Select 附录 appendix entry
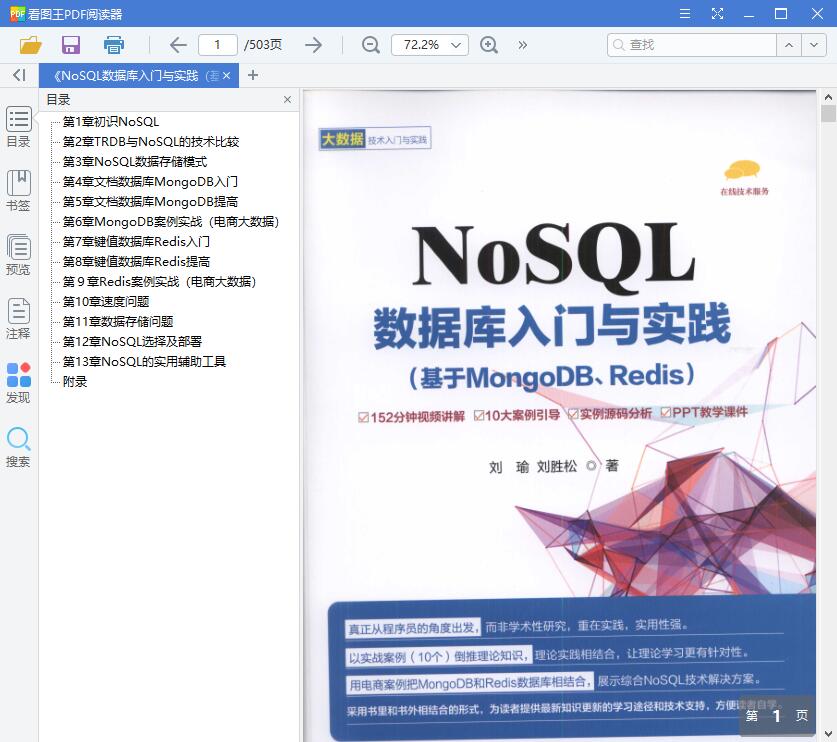 (x=75, y=382)
